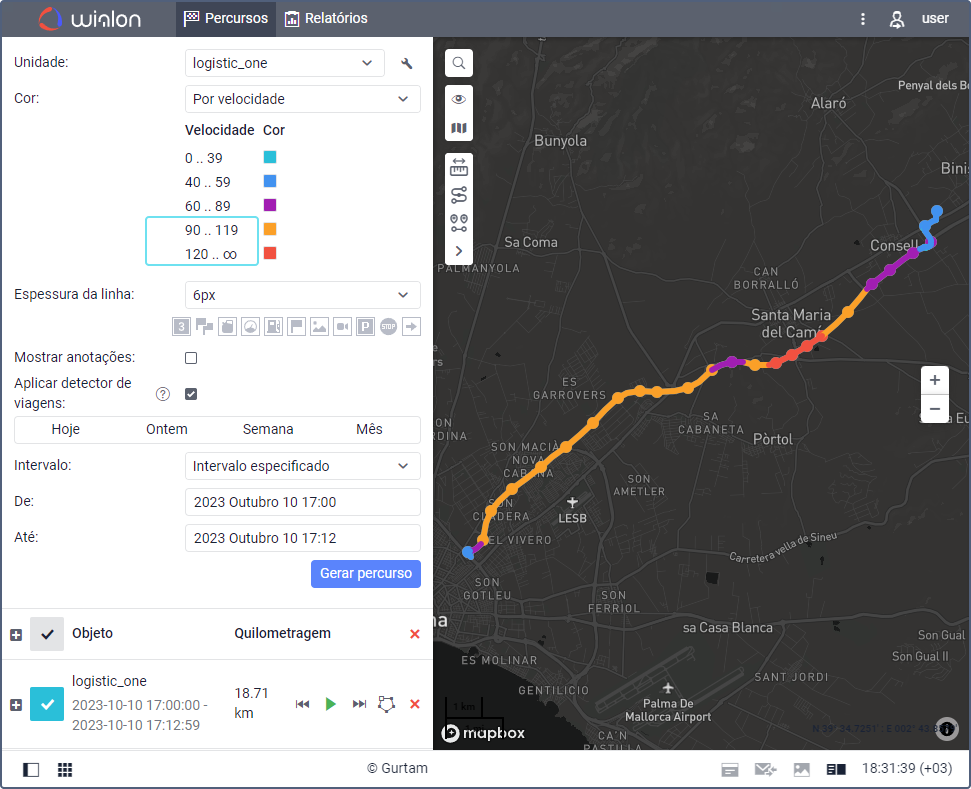Open the routing tool on map
Viewport: 971px width, 789px height.
tap(459, 195)
